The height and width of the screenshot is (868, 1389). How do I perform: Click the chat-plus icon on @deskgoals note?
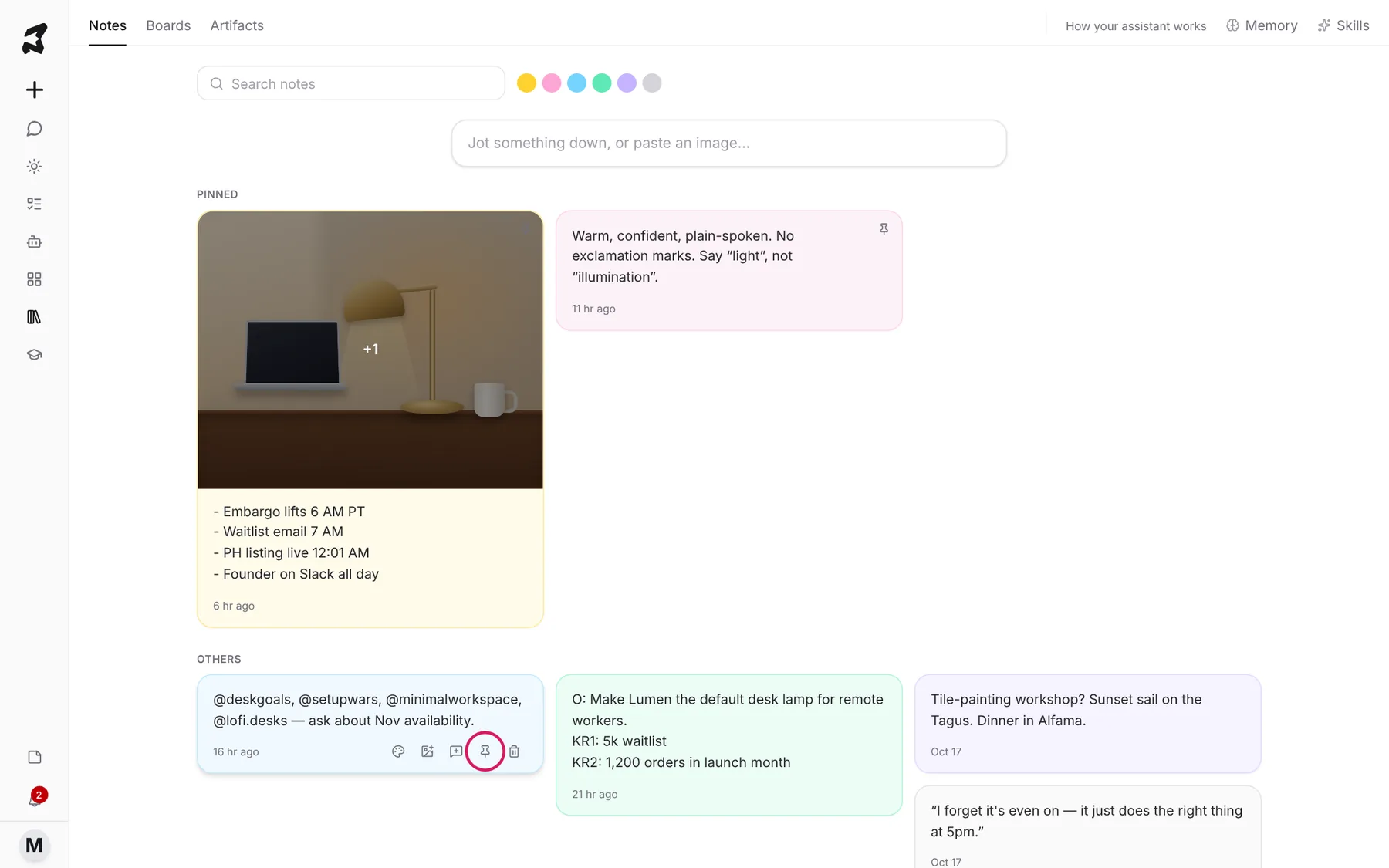(x=456, y=751)
